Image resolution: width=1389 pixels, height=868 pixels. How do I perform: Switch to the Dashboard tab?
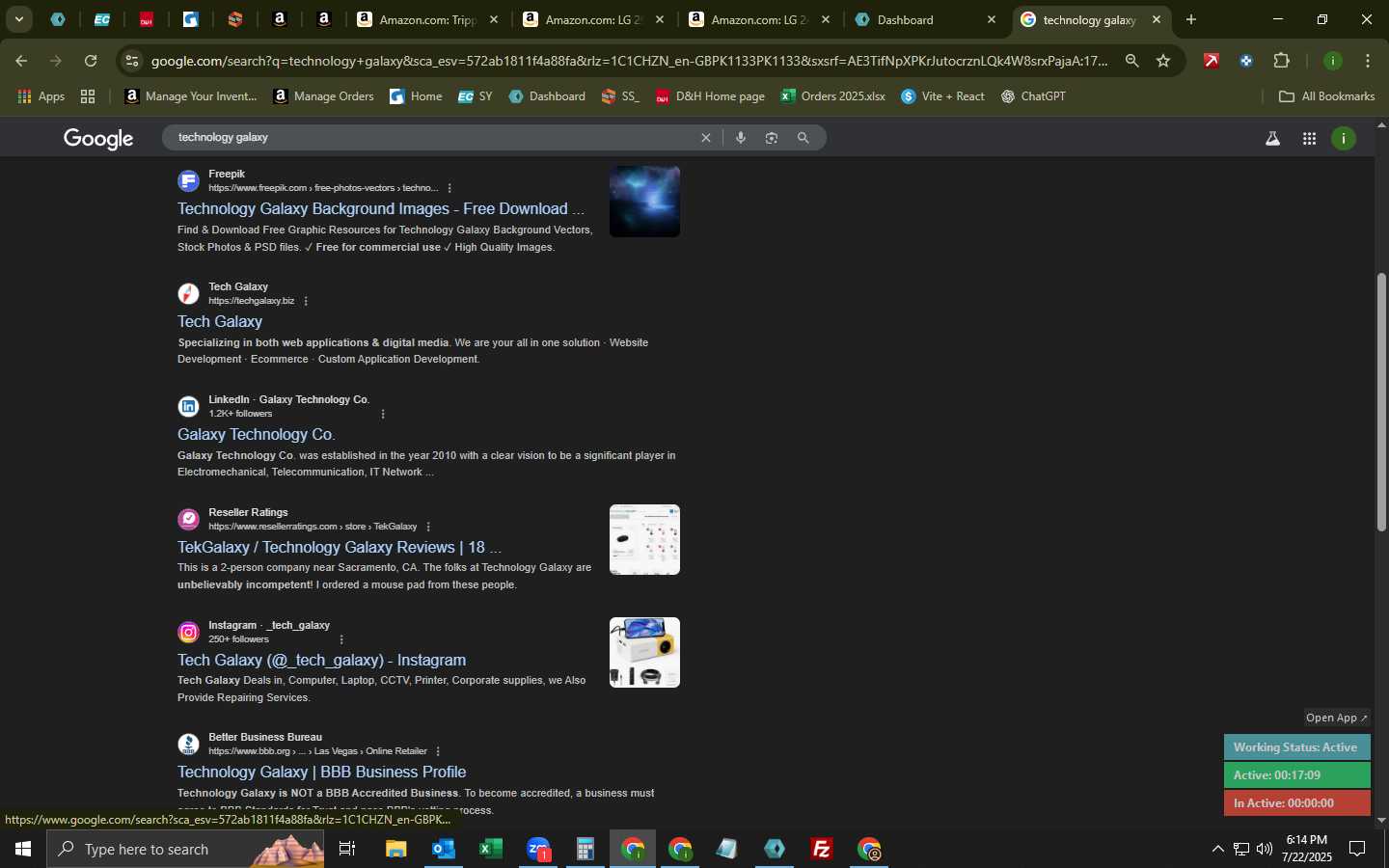pos(926,19)
